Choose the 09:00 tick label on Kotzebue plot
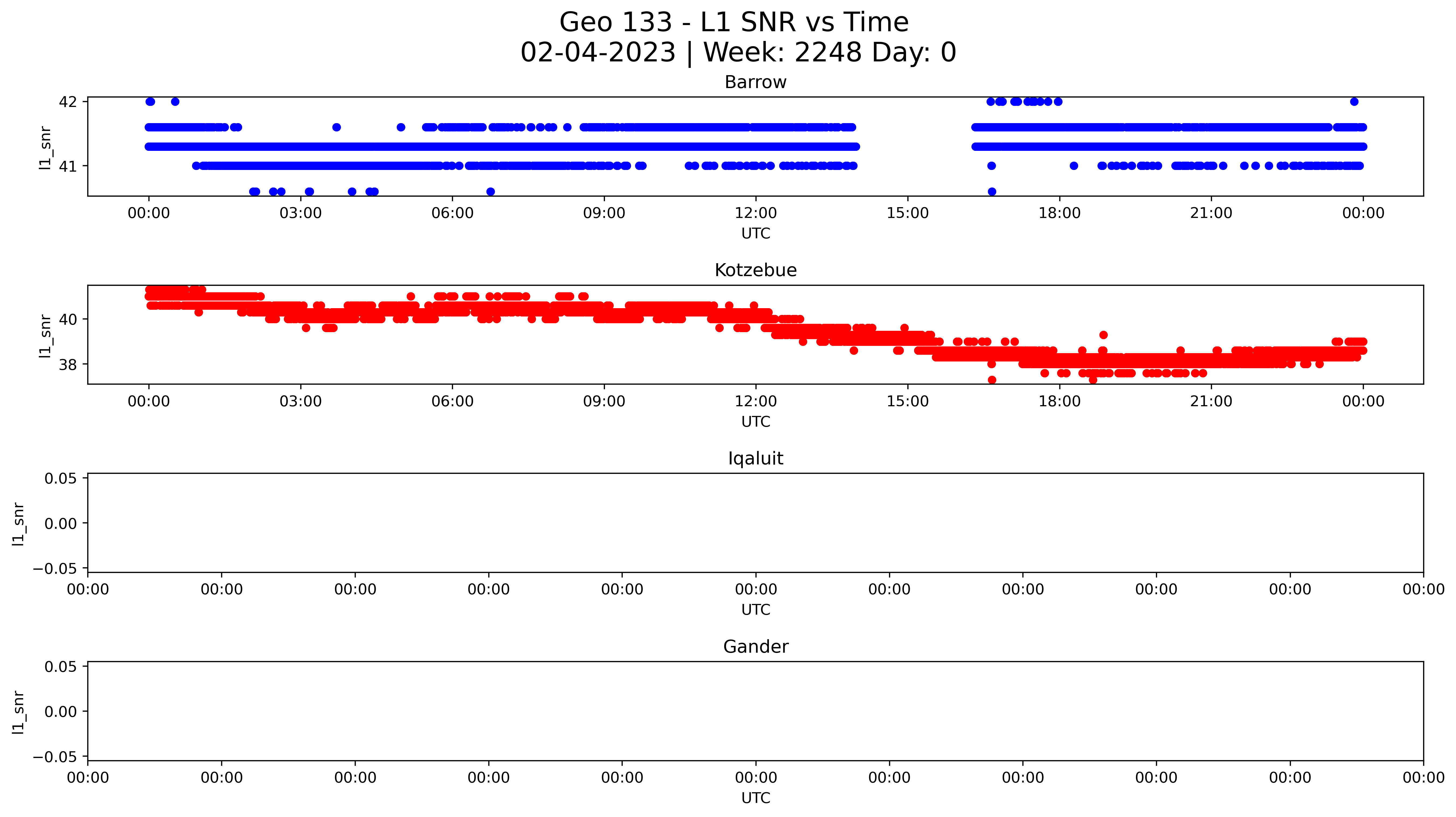This screenshot has height=817, width=1456. [x=604, y=401]
